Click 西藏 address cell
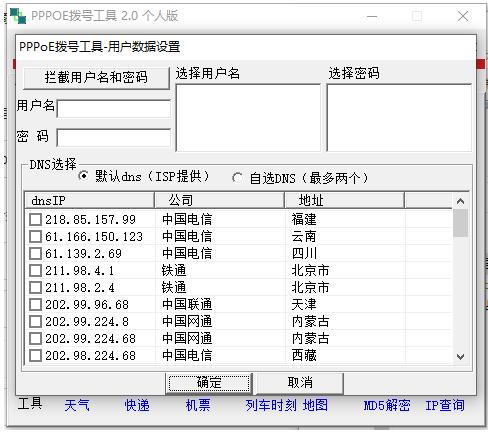The image size is (488, 432). 304,356
